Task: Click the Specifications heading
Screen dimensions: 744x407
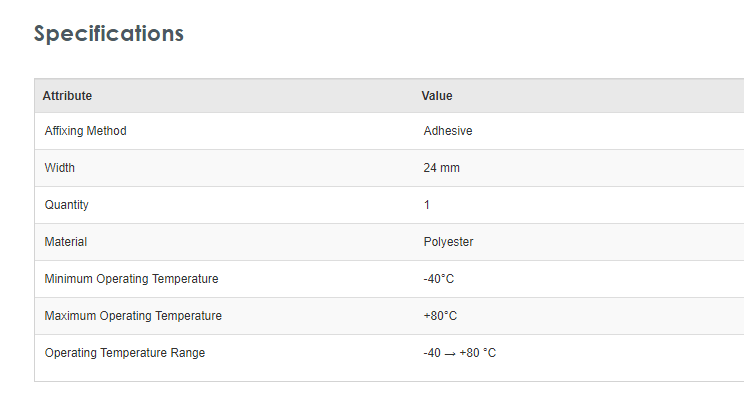Action: coord(109,34)
